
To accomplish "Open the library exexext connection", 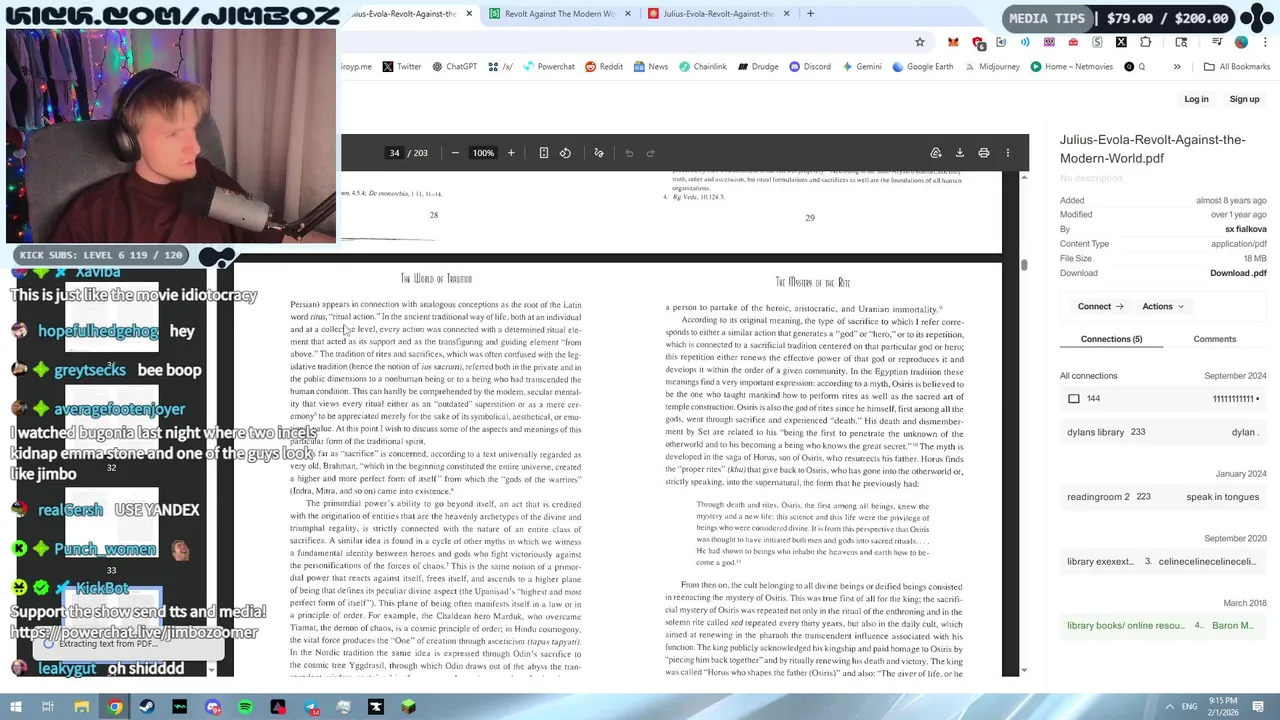I will (x=1163, y=562).
